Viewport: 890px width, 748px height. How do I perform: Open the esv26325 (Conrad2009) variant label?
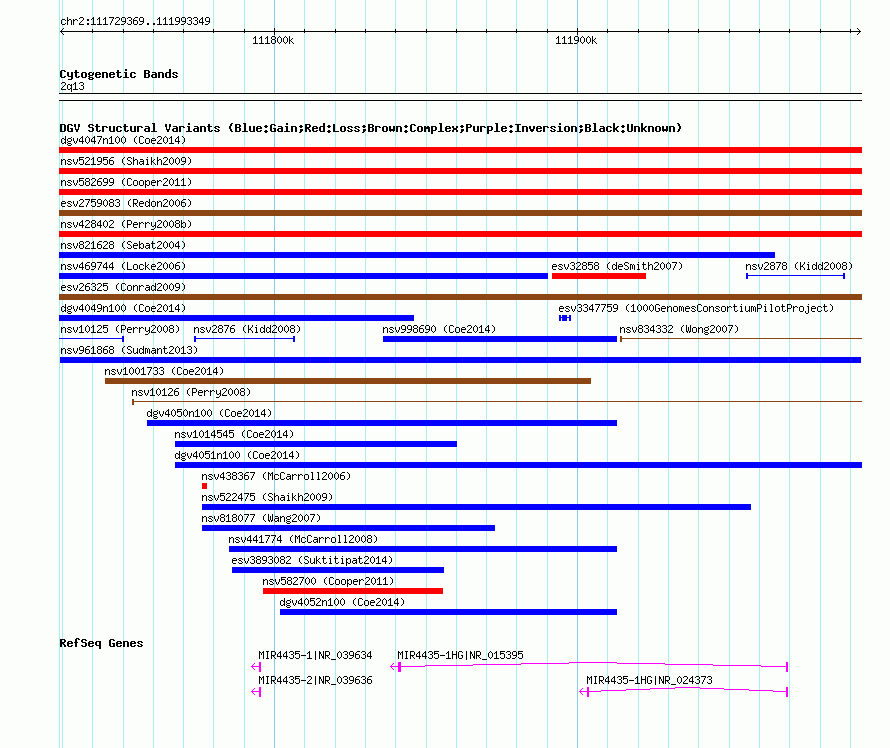[123, 287]
